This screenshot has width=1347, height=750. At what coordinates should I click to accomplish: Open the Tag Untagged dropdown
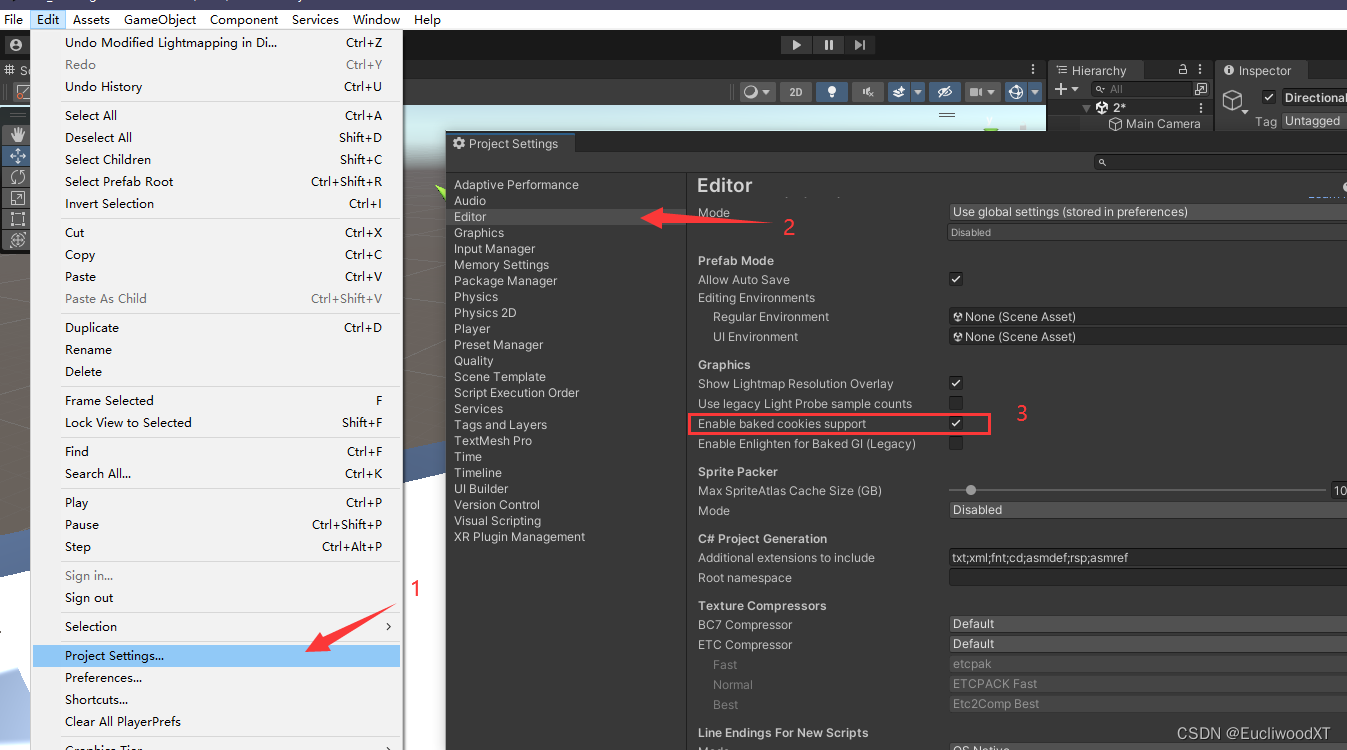pos(1314,121)
